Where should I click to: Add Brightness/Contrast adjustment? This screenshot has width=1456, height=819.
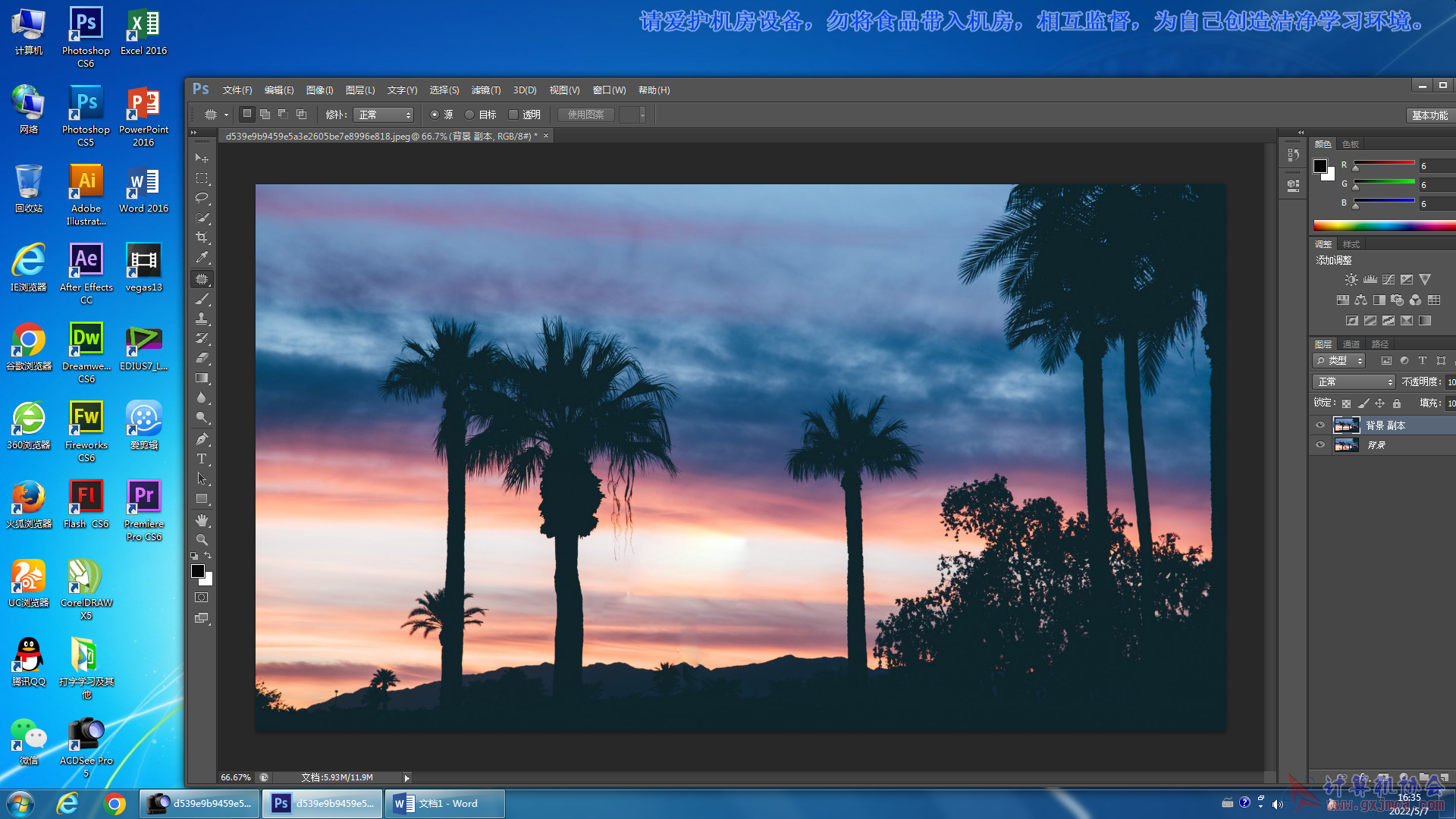(1351, 280)
